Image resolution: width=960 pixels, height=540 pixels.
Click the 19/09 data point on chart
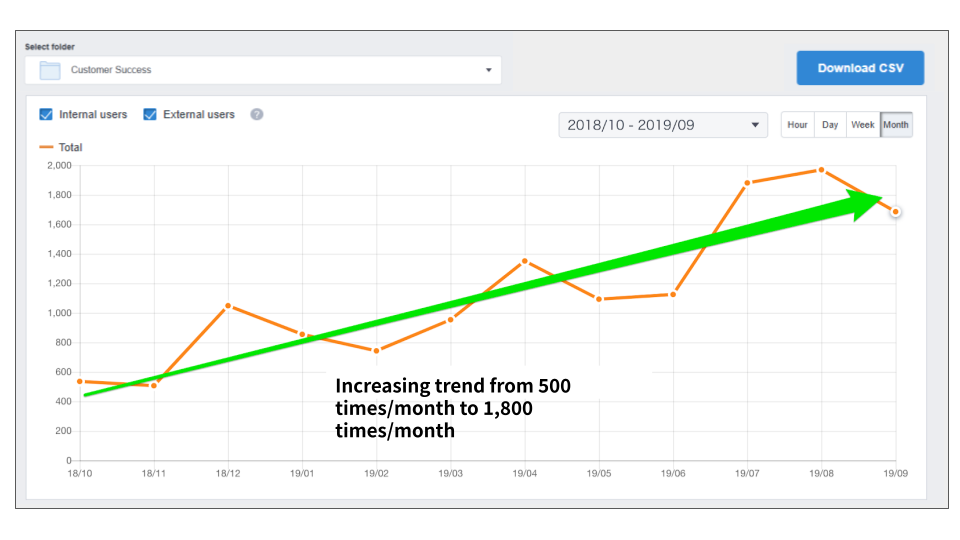(896, 211)
